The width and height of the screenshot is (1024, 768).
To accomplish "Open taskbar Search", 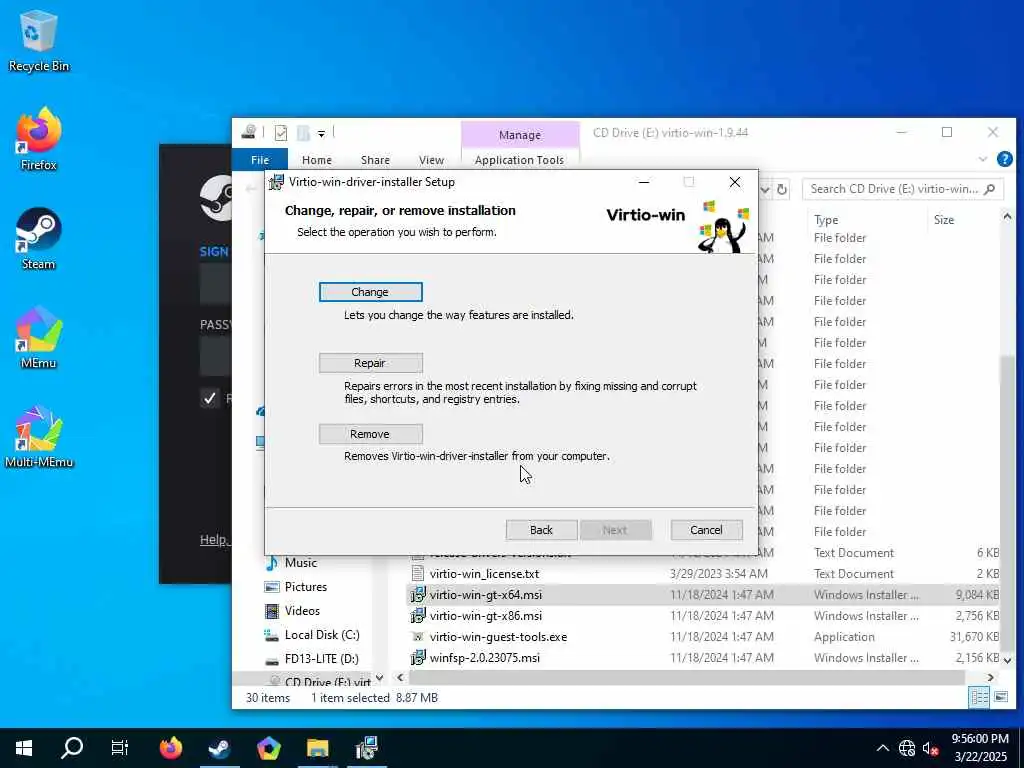I will tap(72, 748).
